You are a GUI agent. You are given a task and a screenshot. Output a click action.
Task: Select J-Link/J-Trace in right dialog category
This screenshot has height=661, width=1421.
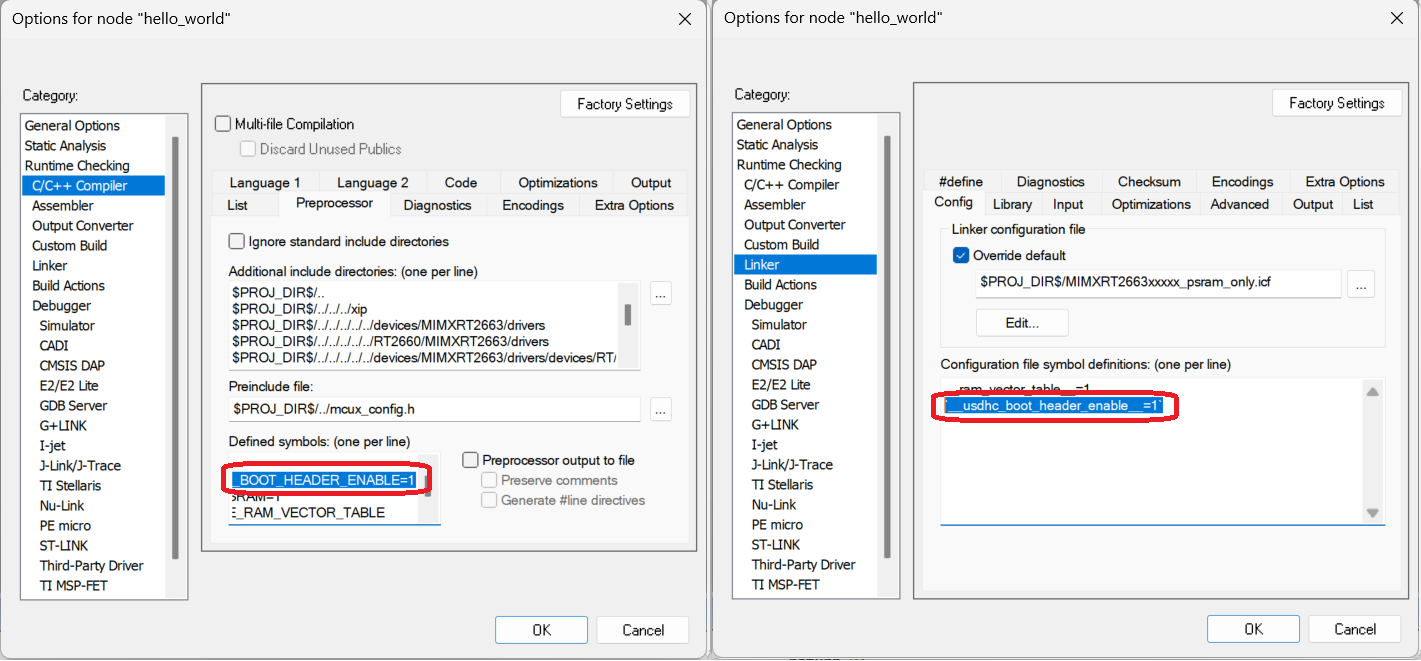pos(792,464)
